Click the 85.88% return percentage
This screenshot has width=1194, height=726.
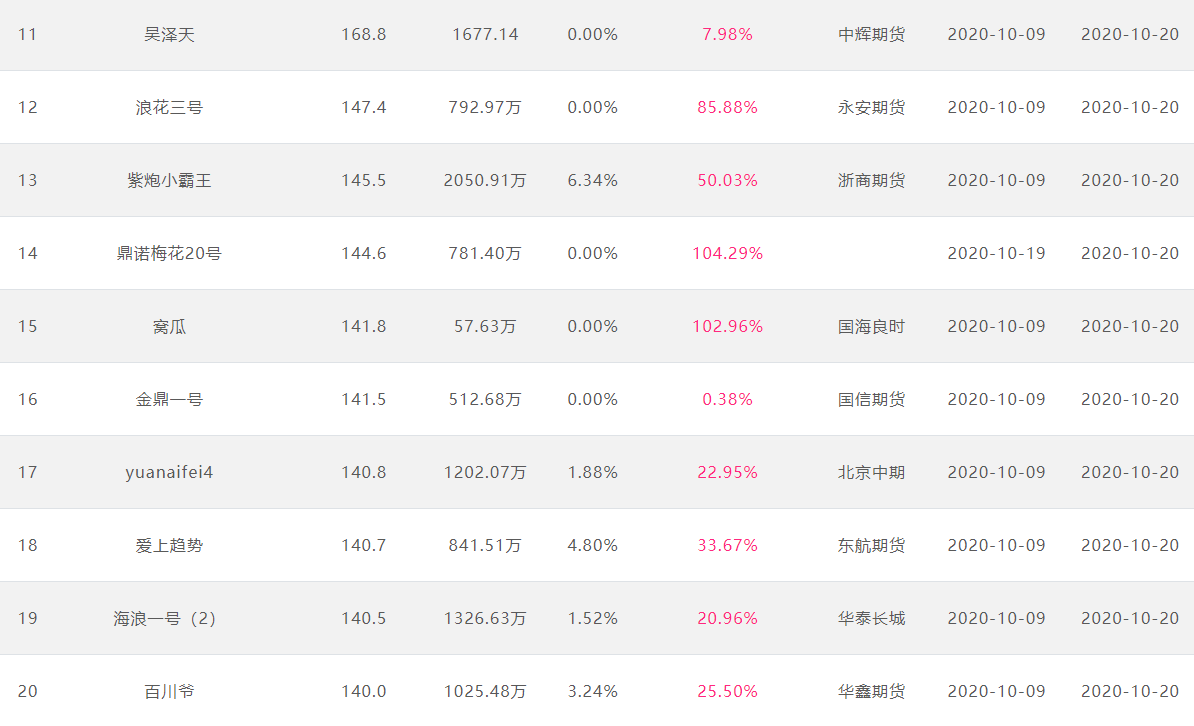click(x=727, y=107)
